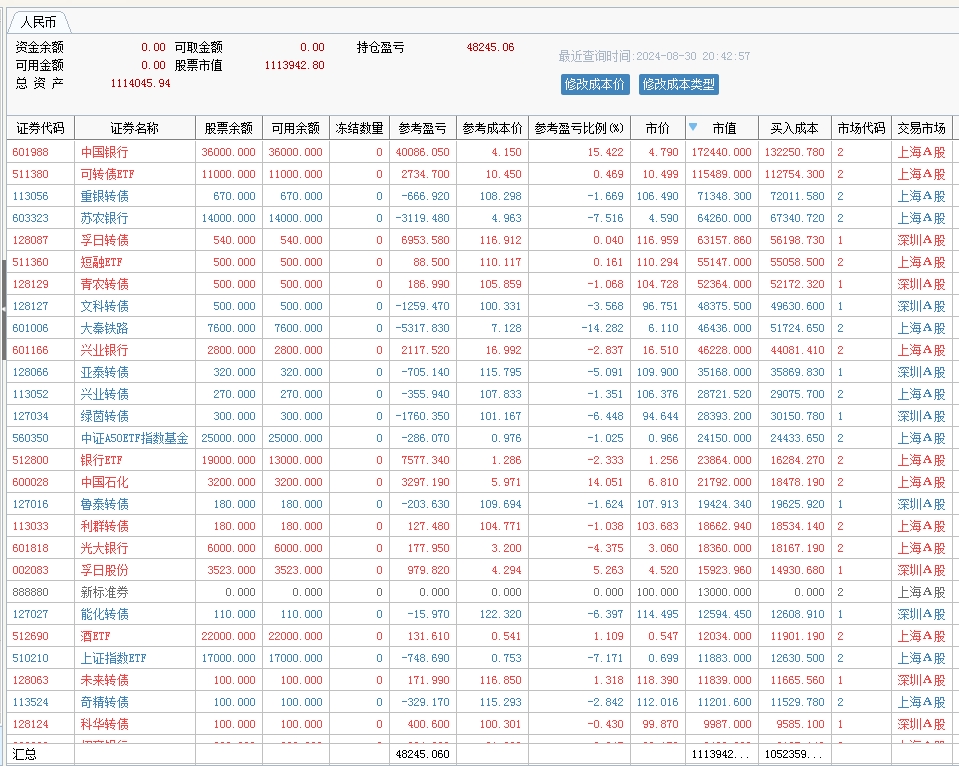Screen dimensions: 959x766
Task: Click the sort arrow beside 市值 header
Action: pos(693,127)
